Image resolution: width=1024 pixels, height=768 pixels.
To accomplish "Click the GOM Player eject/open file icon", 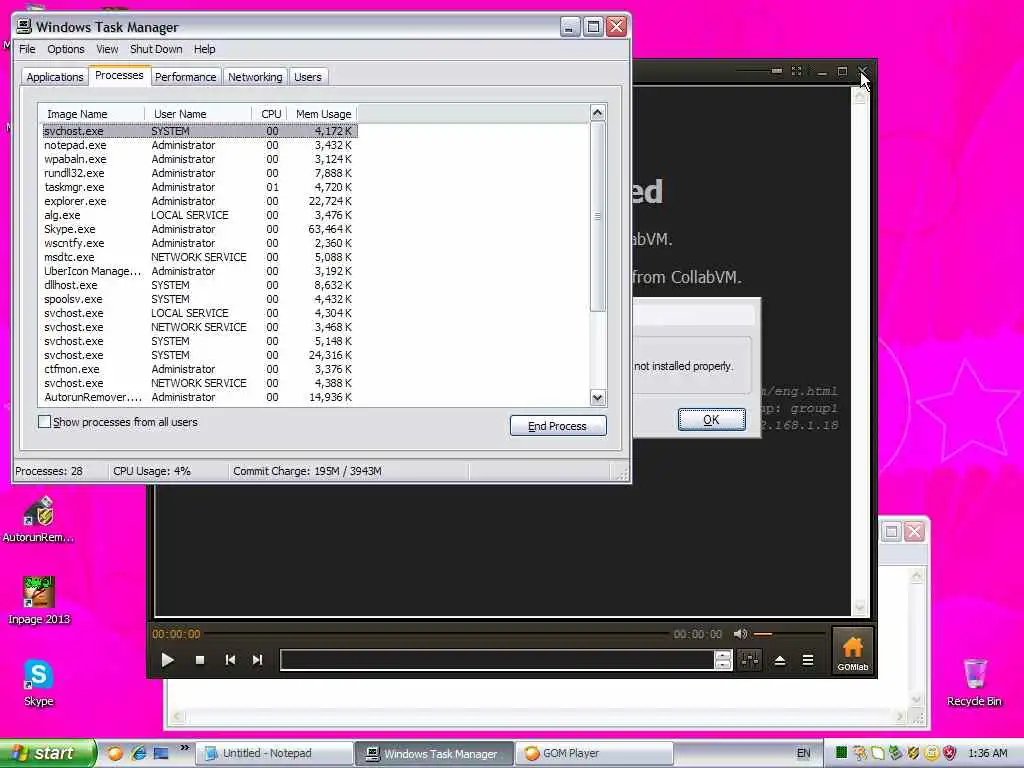I will [780, 660].
